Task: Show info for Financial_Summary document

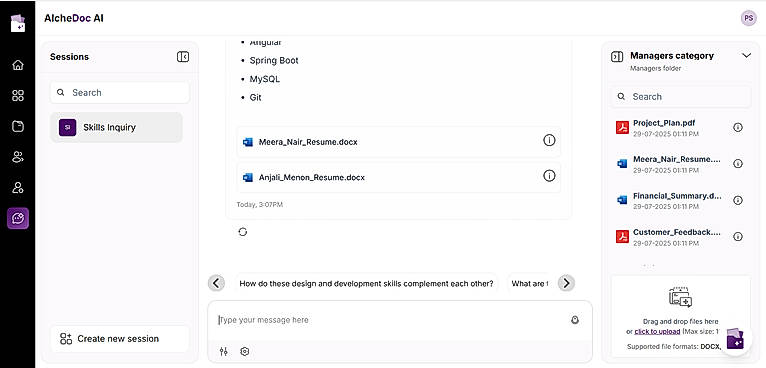Action: click(738, 200)
